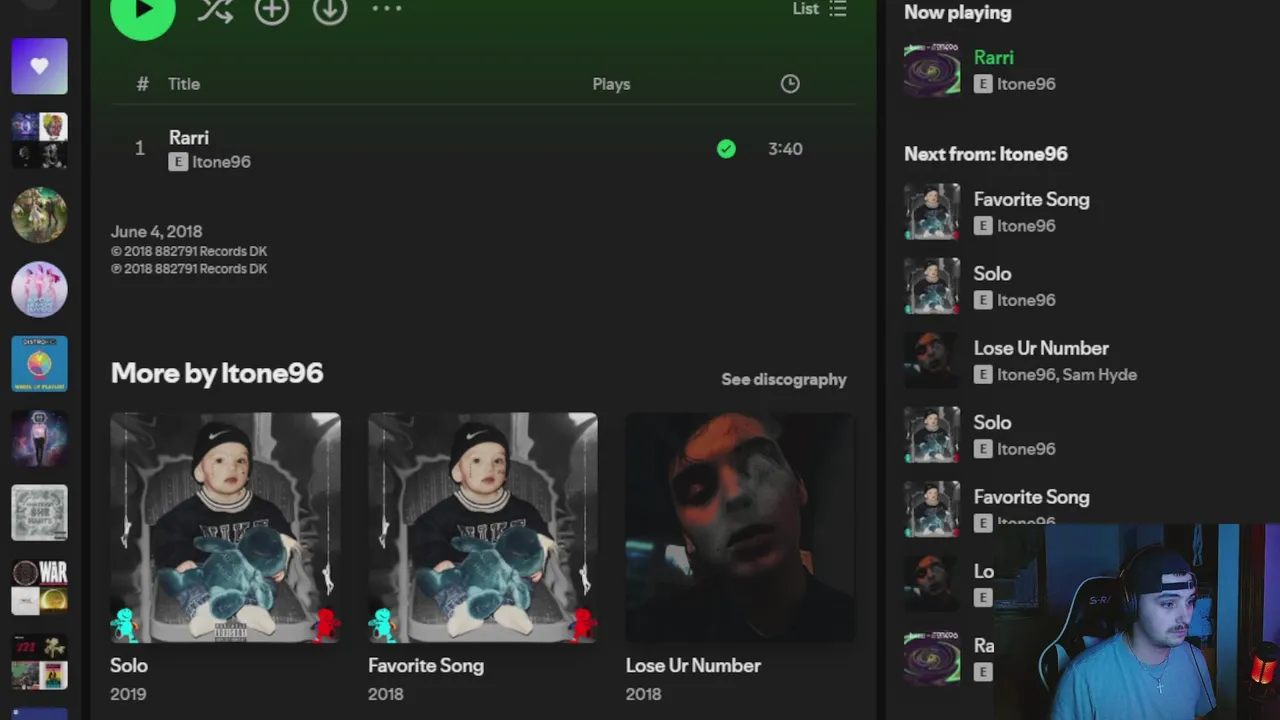Enable shuffle for this album
Viewport: 1280px width, 720px height.
coord(215,10)
